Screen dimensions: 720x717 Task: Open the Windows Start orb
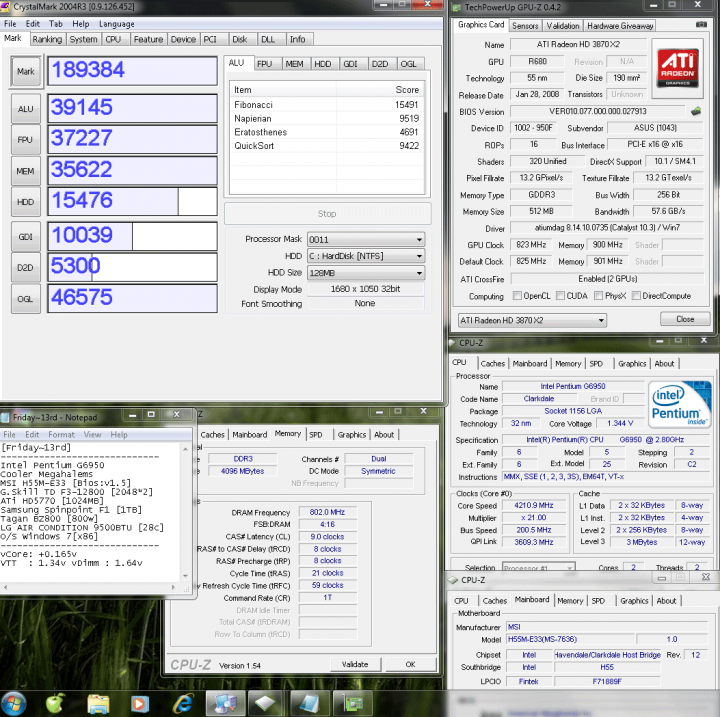pos(14,703)
